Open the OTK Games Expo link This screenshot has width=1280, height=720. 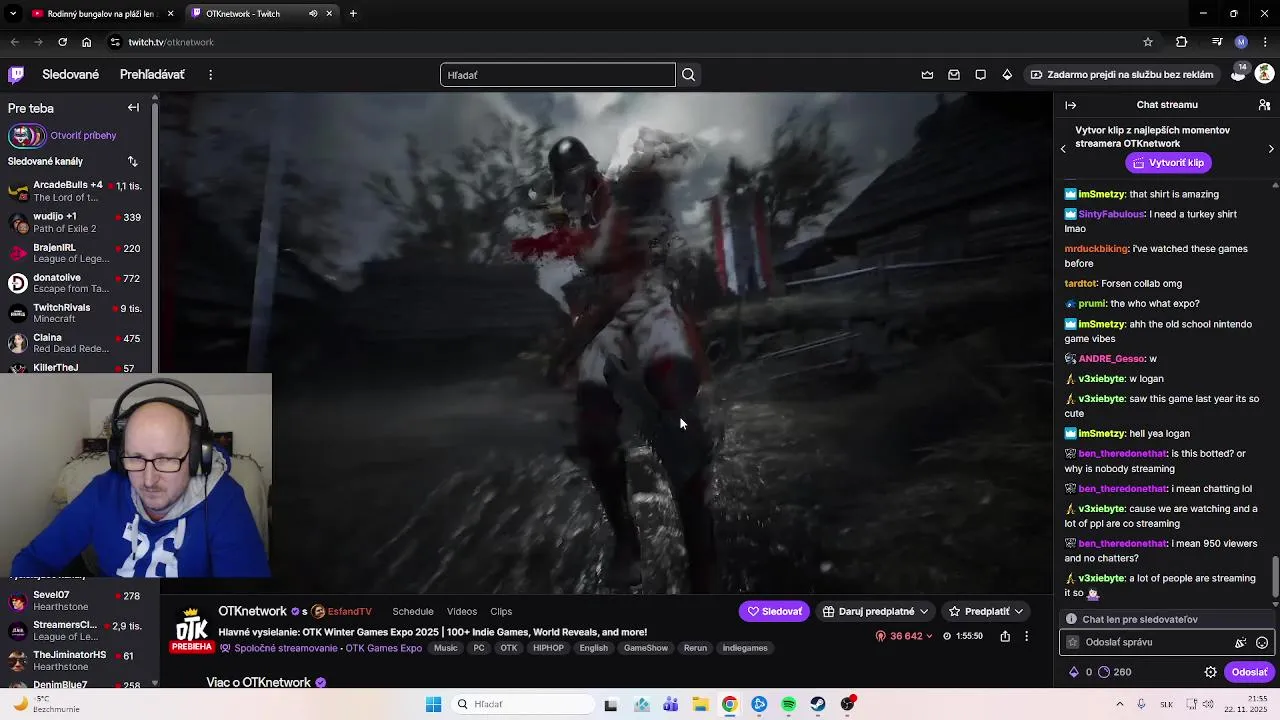[x=384, y=648]
